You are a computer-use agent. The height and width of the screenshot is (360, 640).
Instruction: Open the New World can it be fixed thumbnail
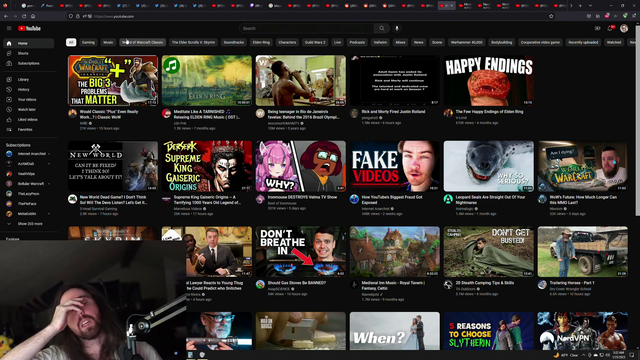pos(113,166)
